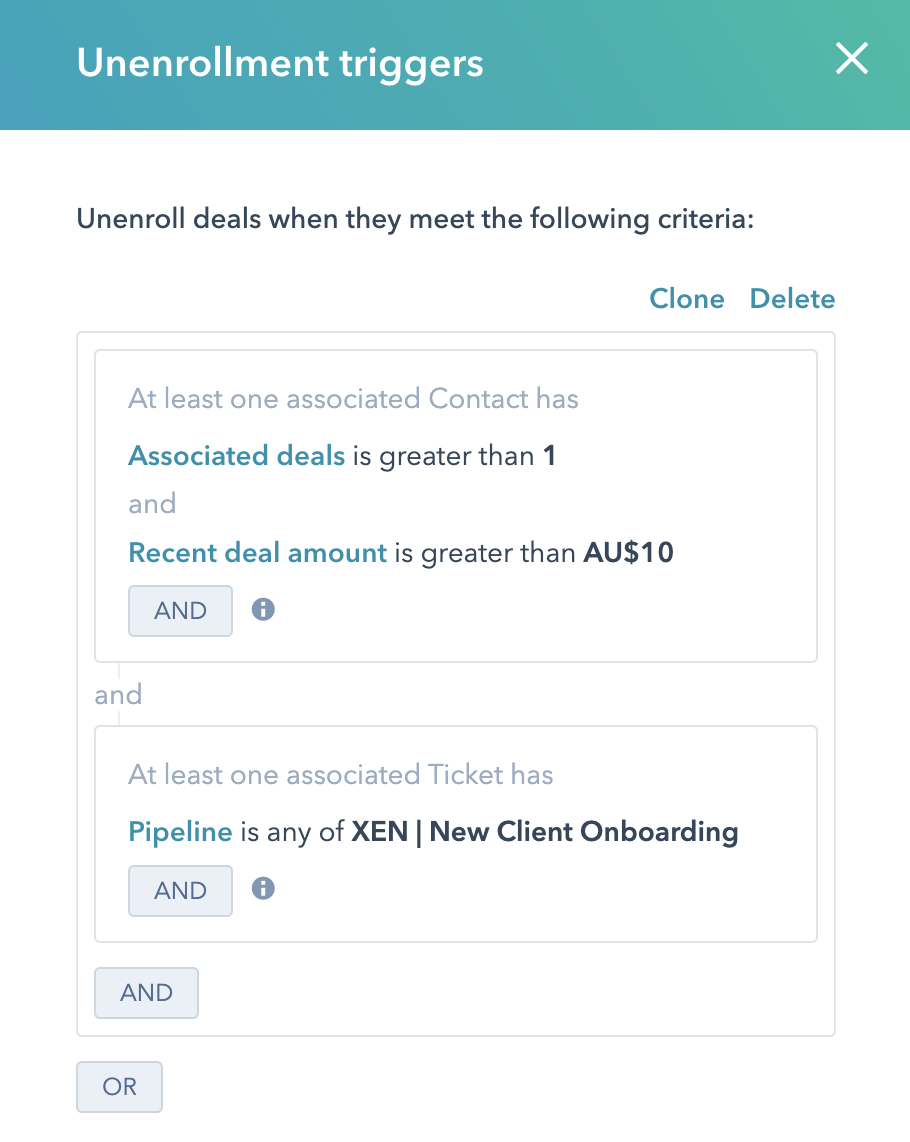
Task: Click the XEN | New Client Onboarding value
Action: (544, 831)
